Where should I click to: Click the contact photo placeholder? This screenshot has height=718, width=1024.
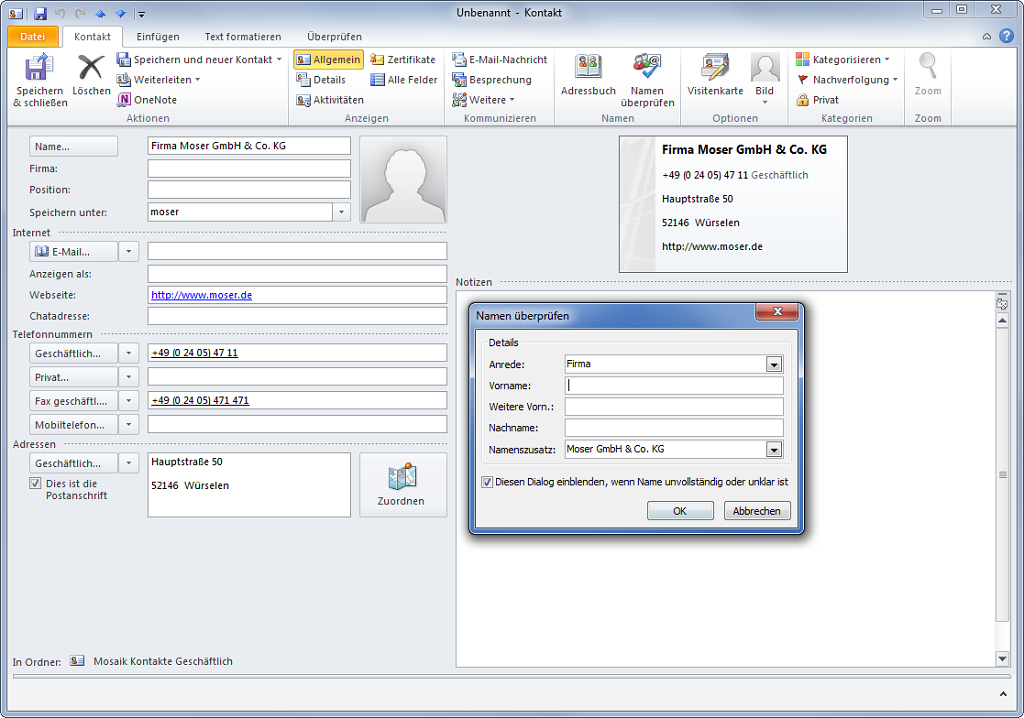click(403, 180)
